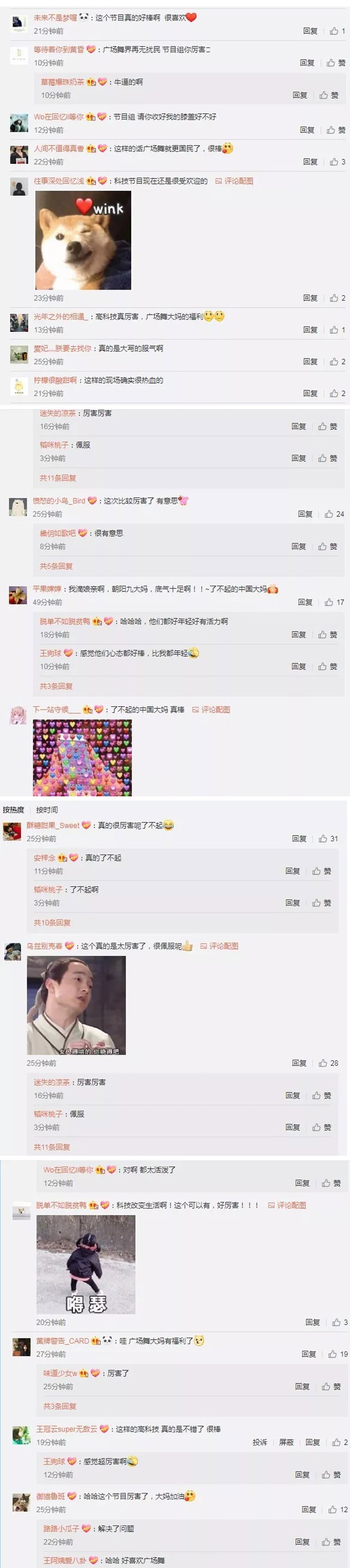The height and width of the screenshot is (1568, 350).
Task: Toggle 赞 on the 解决了问题 reply
Action: pyautogui.click(x=331, y=1541)
